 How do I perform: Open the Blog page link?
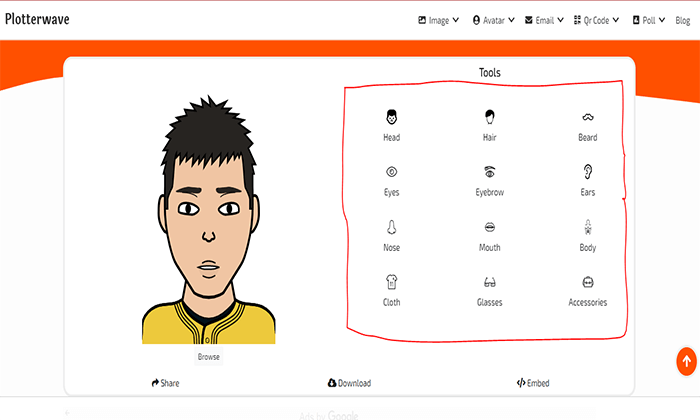coord(683,21)
